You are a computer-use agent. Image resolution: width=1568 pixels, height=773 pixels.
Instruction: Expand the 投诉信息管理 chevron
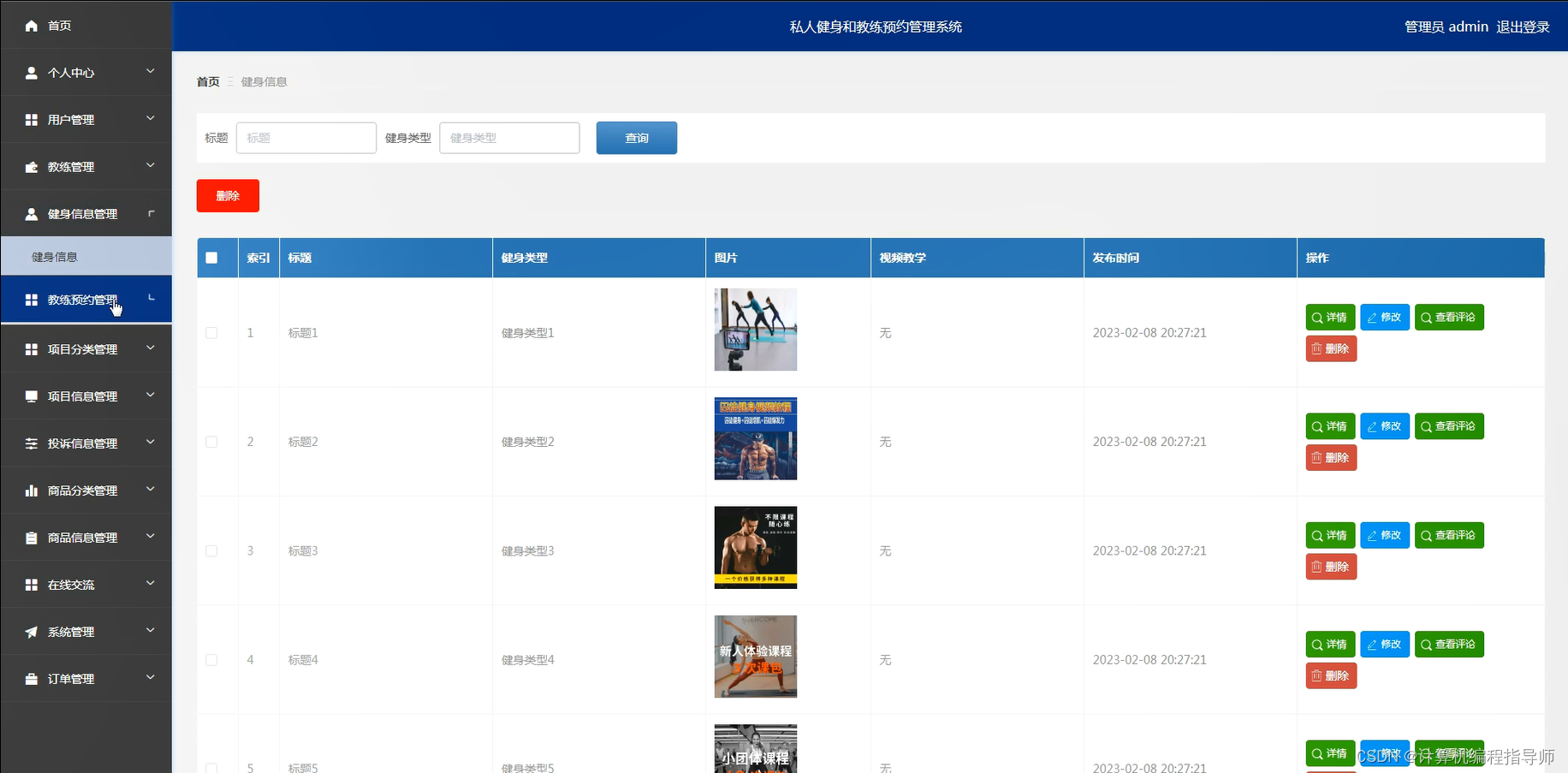click(151, 442)
